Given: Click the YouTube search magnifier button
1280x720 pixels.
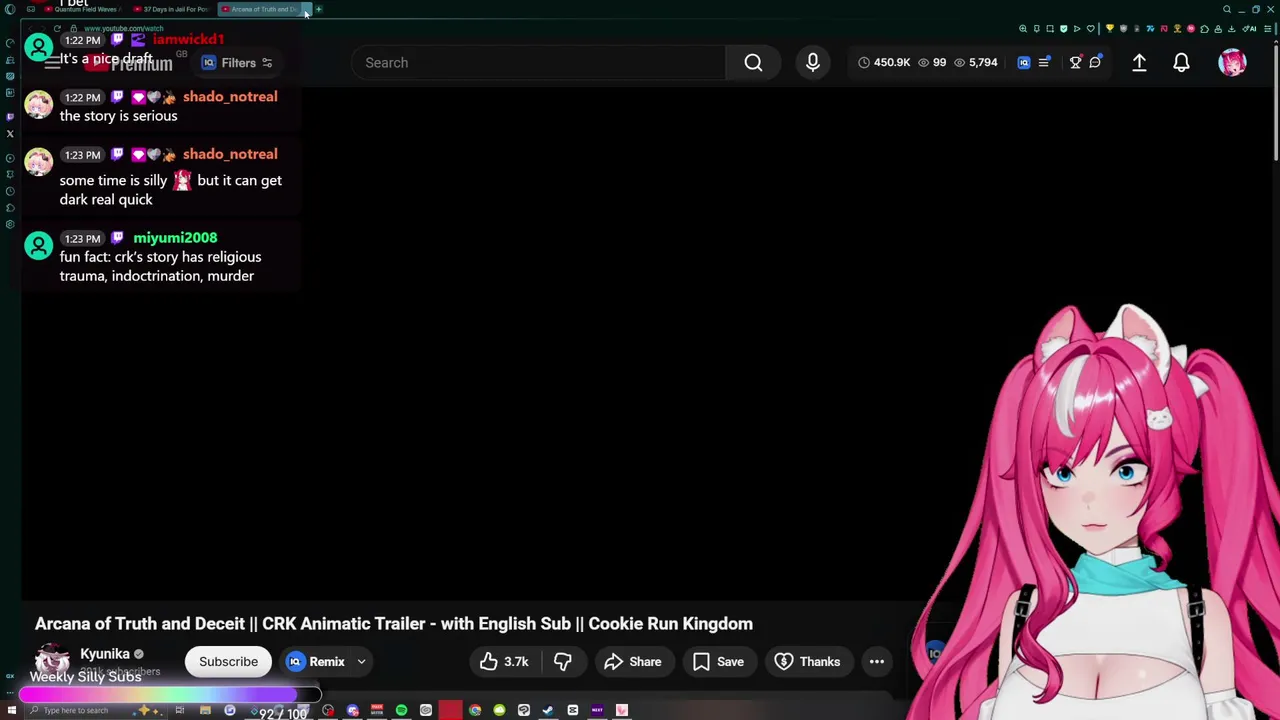Looking at the screenshot, I should coord(753,63).
